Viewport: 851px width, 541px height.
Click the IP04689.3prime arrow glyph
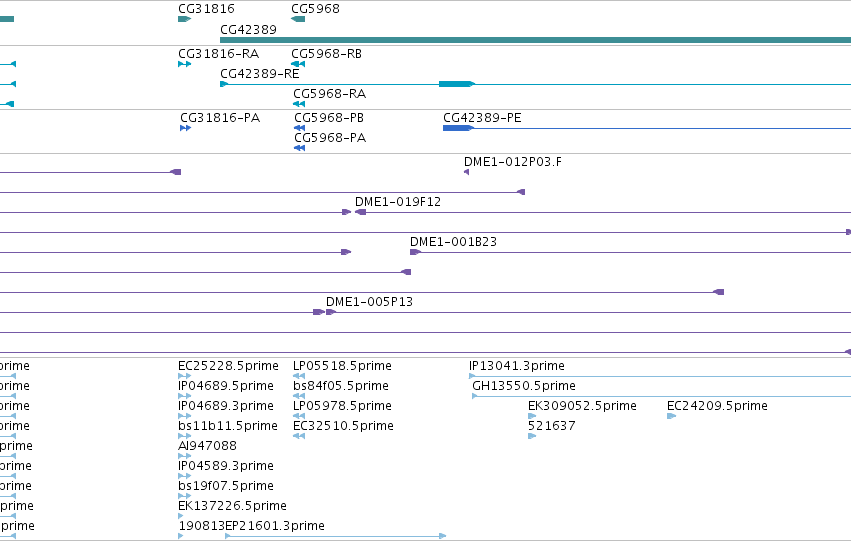[x=185, y=416]
